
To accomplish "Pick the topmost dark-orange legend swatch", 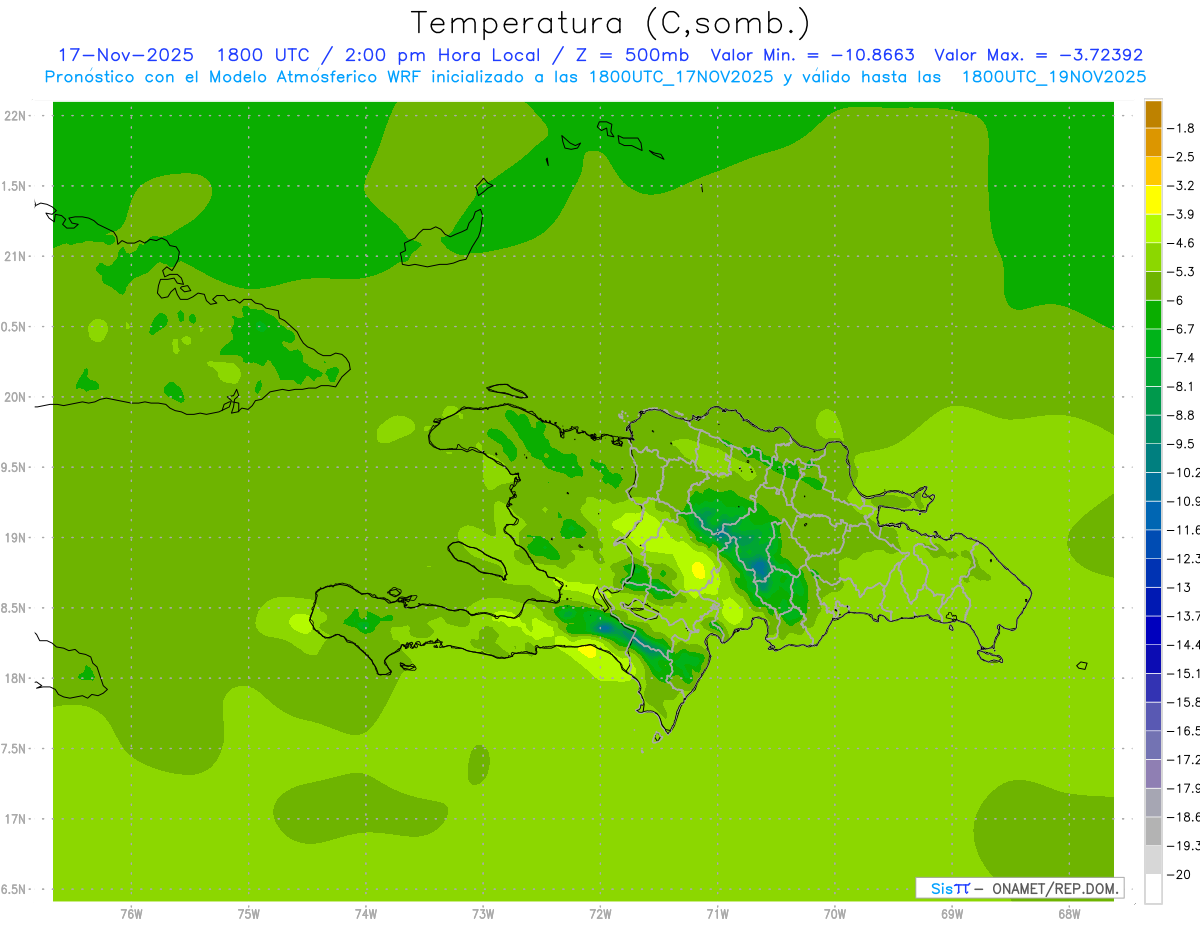I will point(1153,114).
